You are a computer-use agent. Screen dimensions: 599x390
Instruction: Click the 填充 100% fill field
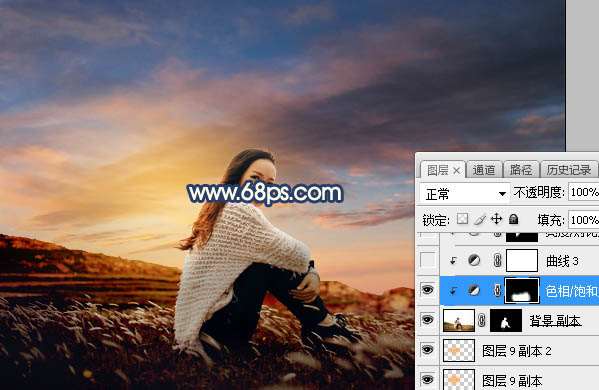(x=584, y=220)
